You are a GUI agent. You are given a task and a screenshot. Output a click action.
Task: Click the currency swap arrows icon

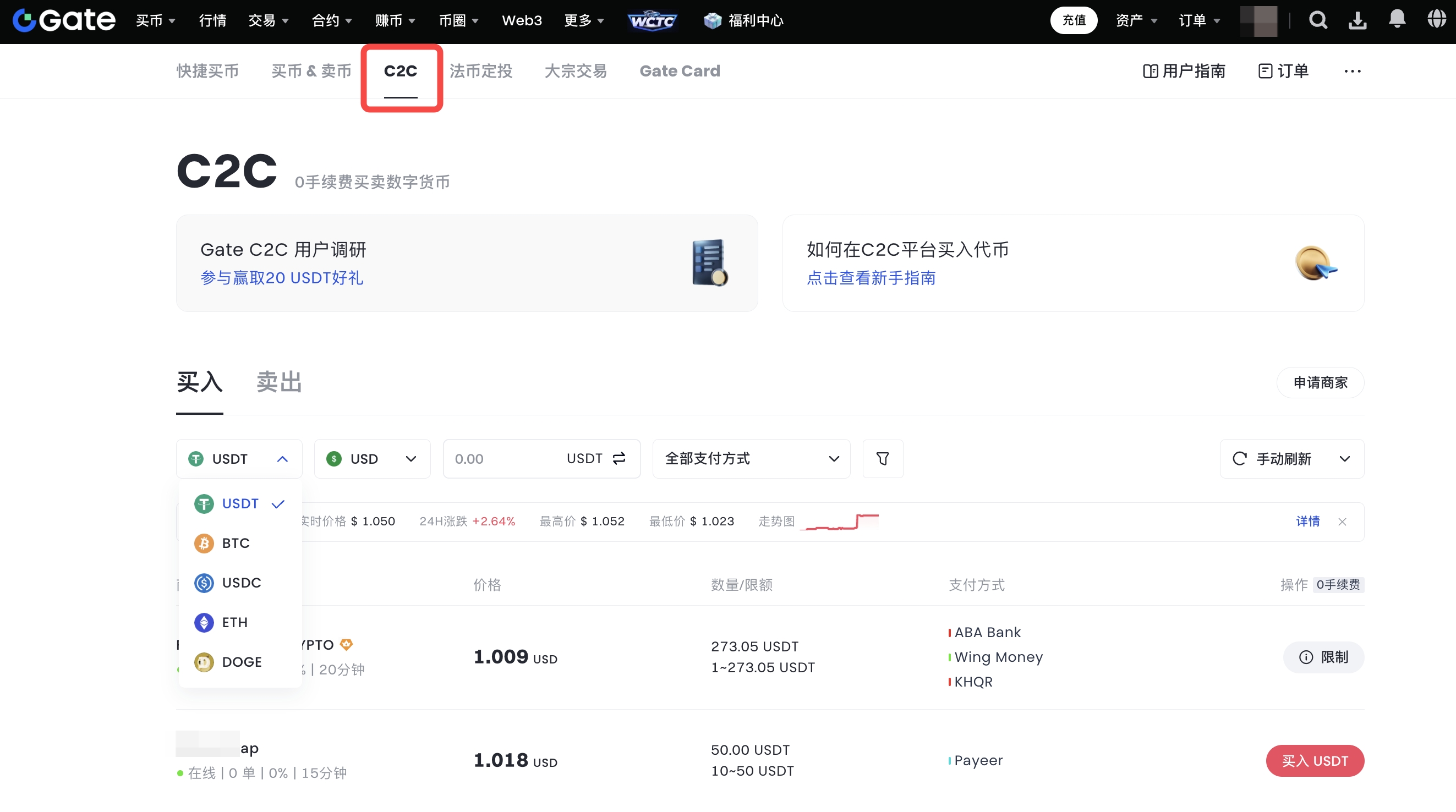coord(619,458)
